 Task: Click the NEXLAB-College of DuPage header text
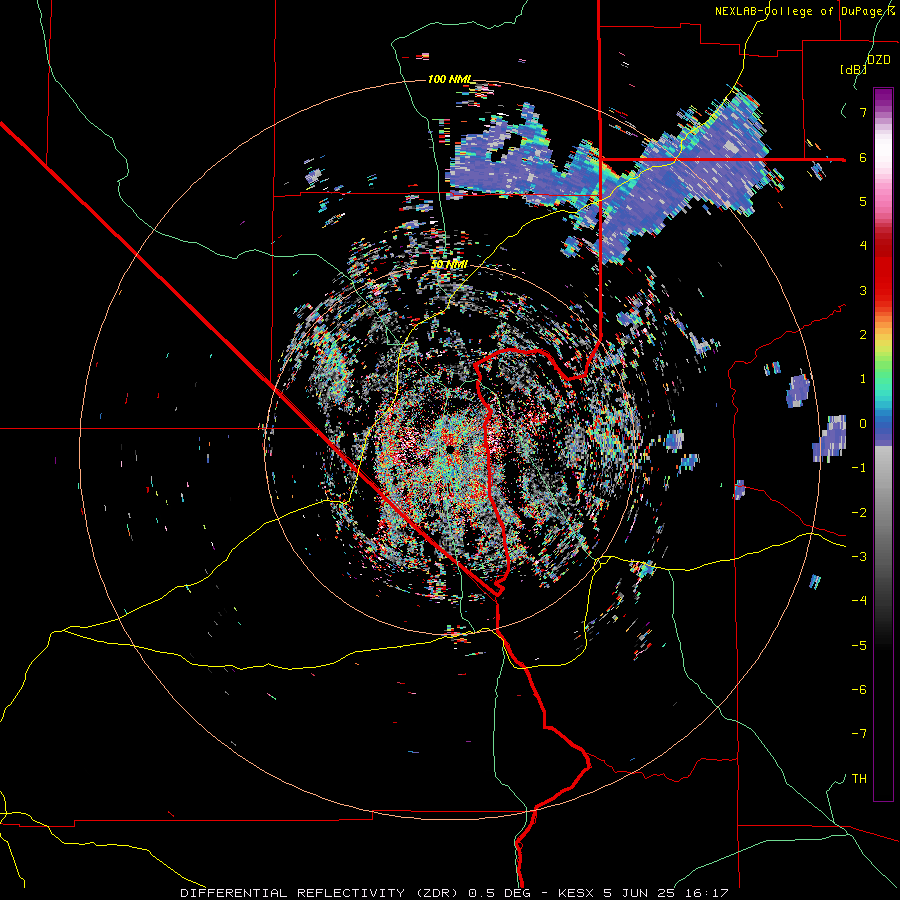click(804, 11)
